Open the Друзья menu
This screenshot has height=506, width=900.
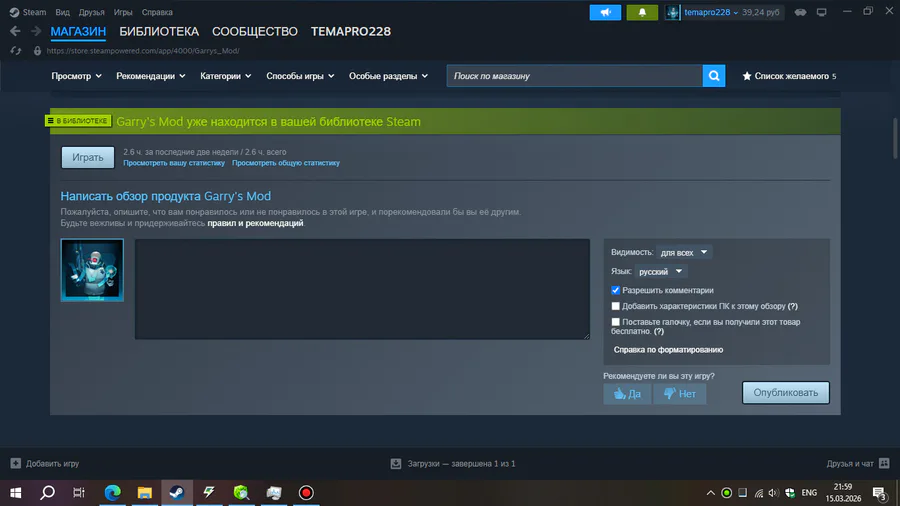tap(91, 12)
